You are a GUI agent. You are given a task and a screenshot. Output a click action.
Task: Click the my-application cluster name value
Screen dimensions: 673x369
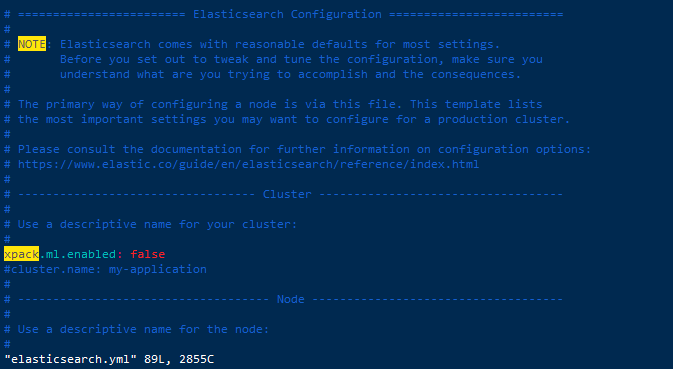[158, 269]
